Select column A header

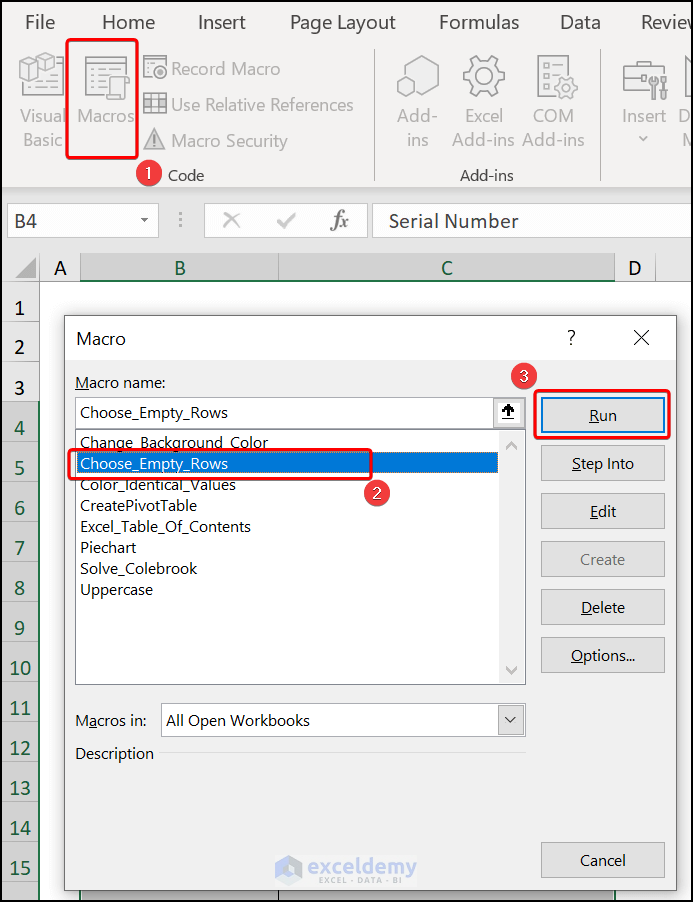click(x=60, y=268)
